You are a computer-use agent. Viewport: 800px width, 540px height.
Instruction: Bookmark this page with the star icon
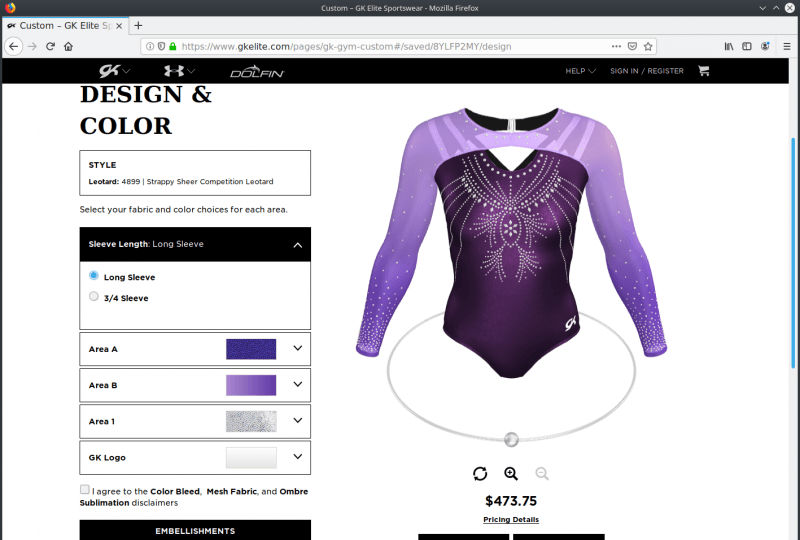648,46
